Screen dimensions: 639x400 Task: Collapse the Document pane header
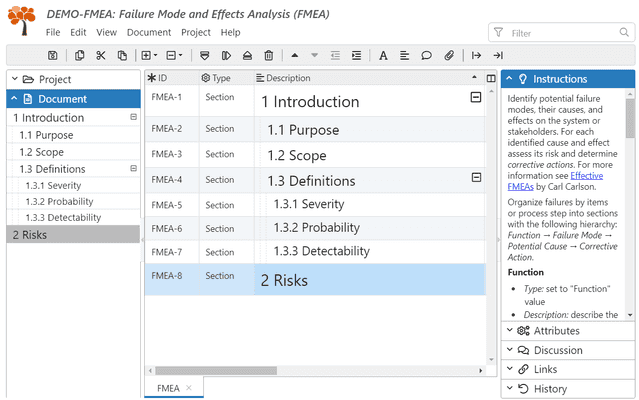pyautogui.click(x=73, y=99)
